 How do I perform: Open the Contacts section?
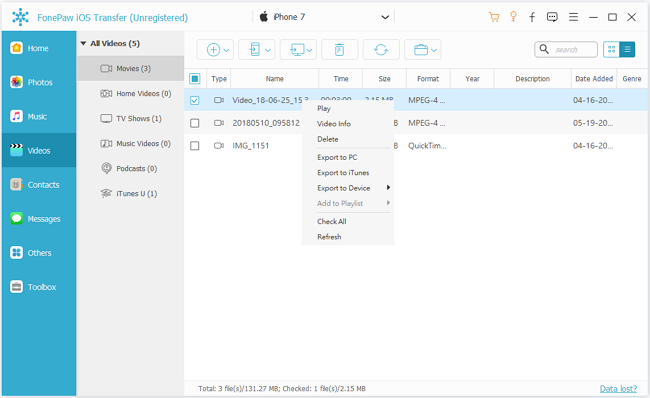39,184
